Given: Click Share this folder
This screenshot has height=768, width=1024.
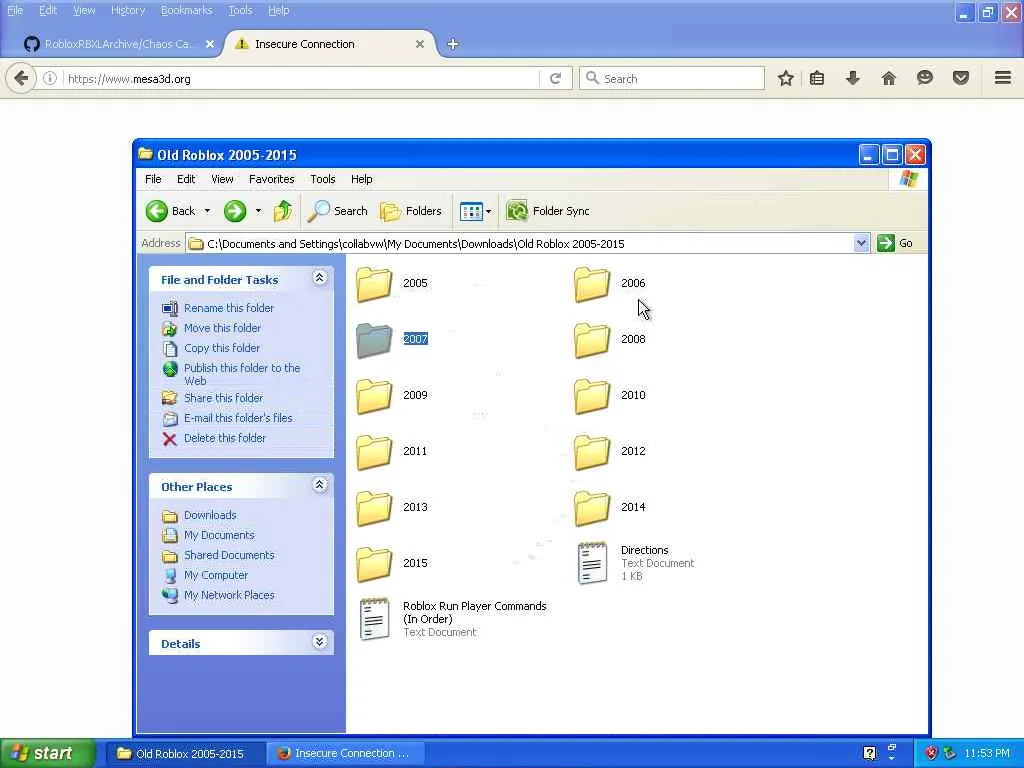Looking at the screenshot, I should (x=223, y=398).
